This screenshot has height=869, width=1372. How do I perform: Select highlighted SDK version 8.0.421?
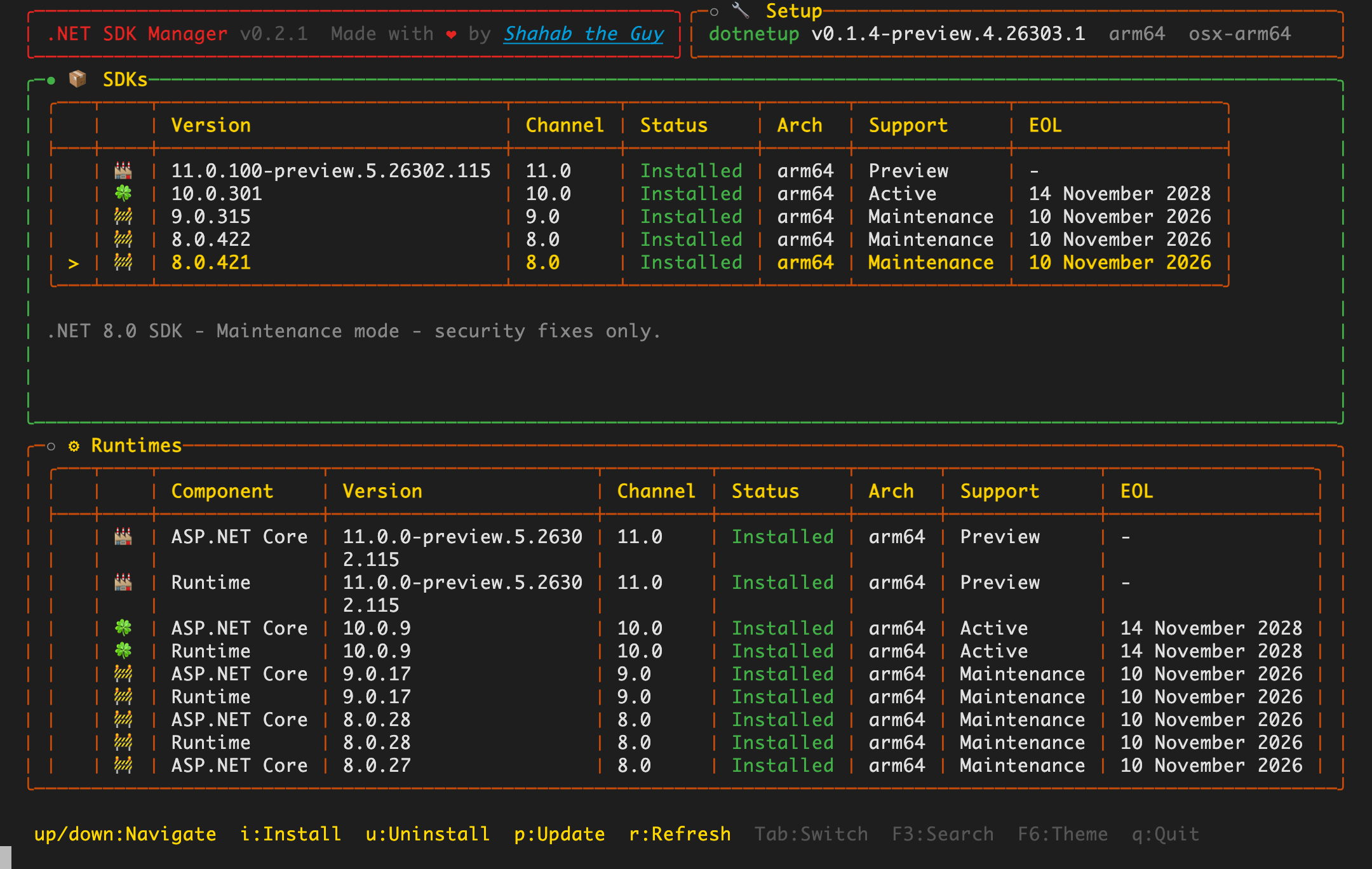(211, 262)
